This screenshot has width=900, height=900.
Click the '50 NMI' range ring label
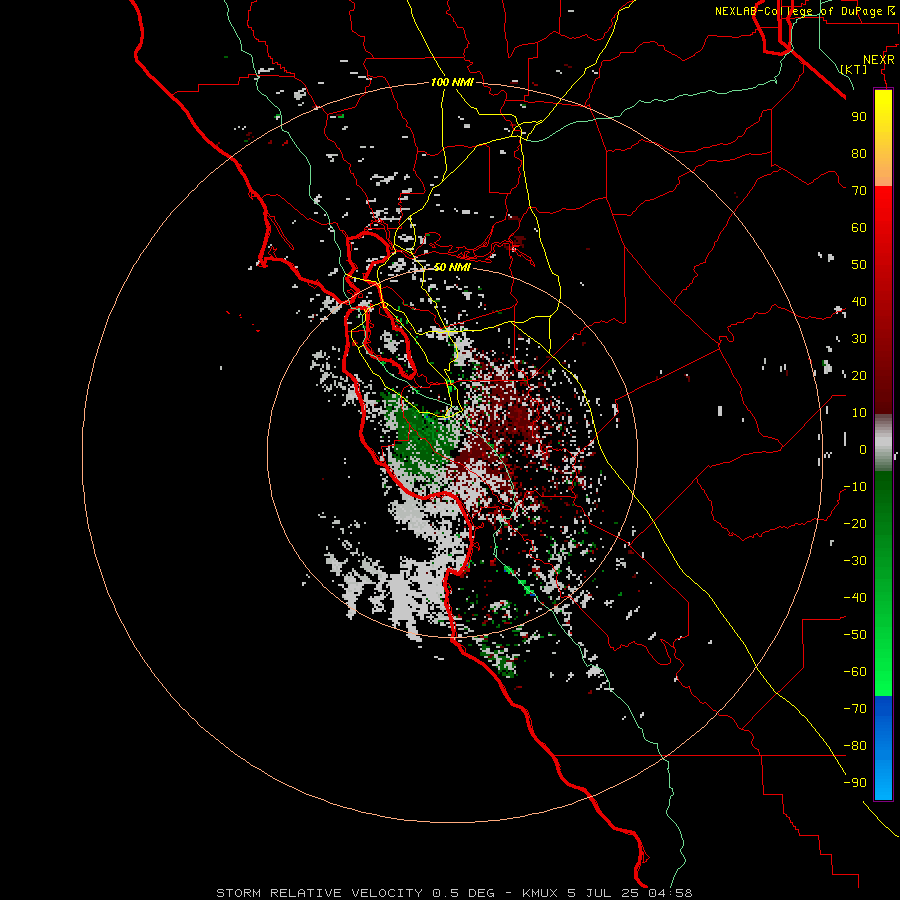click(x=452, y=267)
